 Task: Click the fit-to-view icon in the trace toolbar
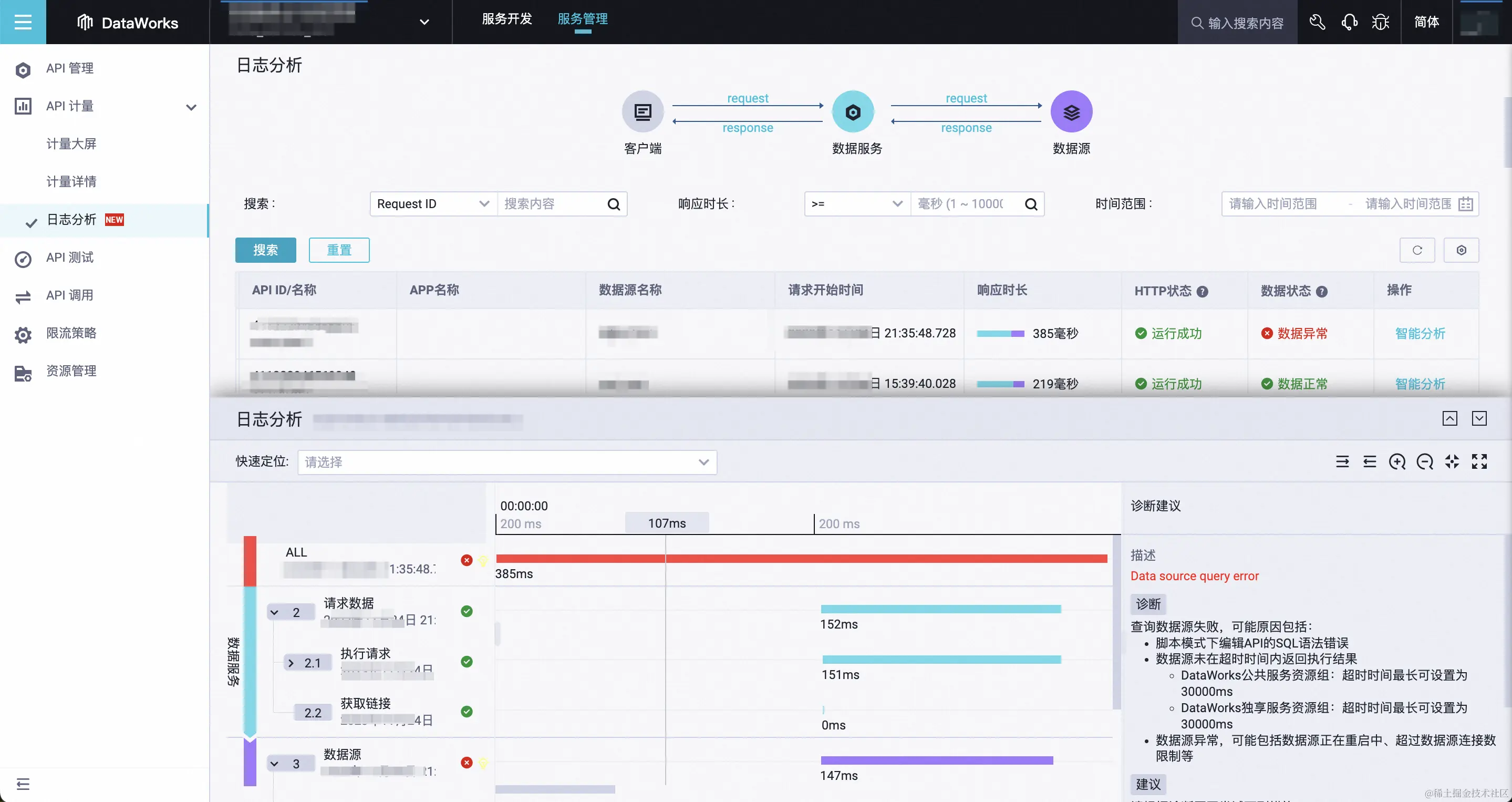click(1452, 462)
